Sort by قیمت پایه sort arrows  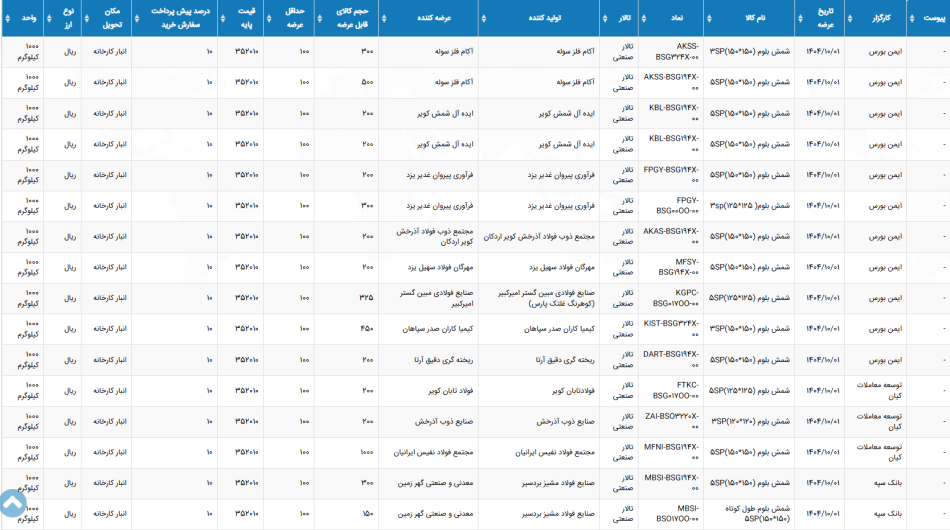click(x=222, y=18)
